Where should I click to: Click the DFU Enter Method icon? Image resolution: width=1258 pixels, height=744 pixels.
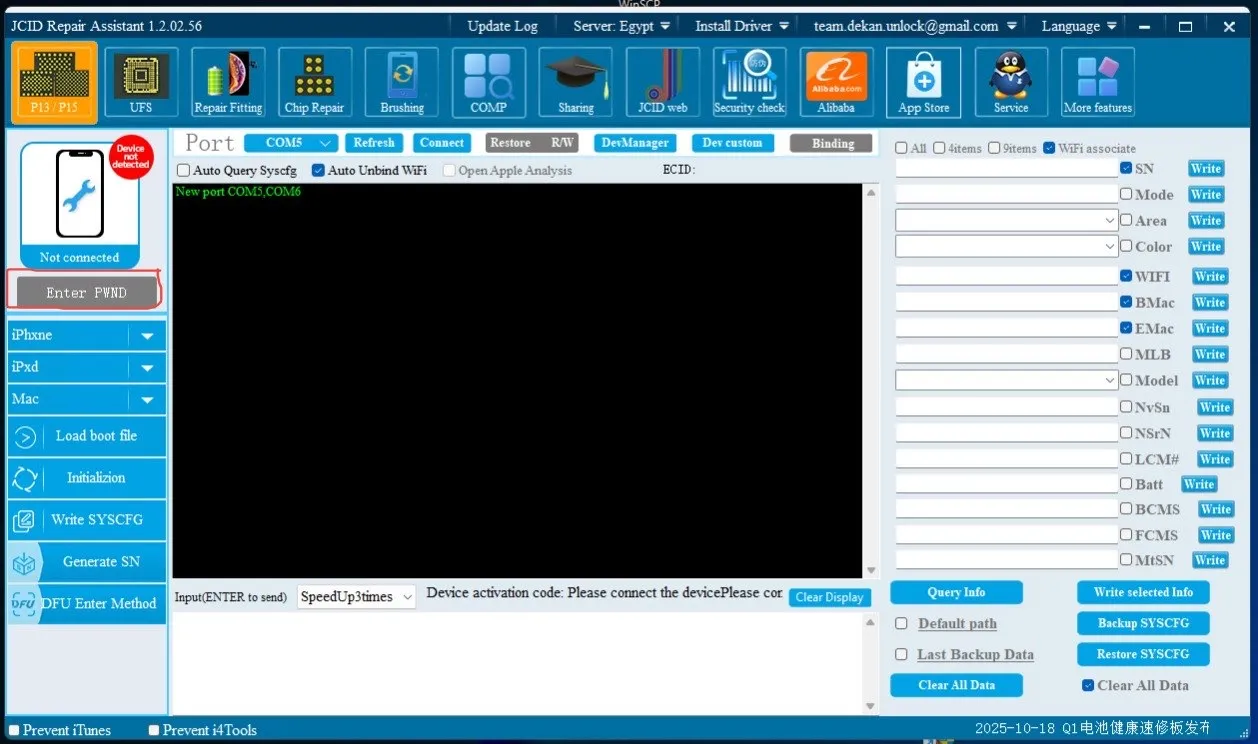click(25, 604)
